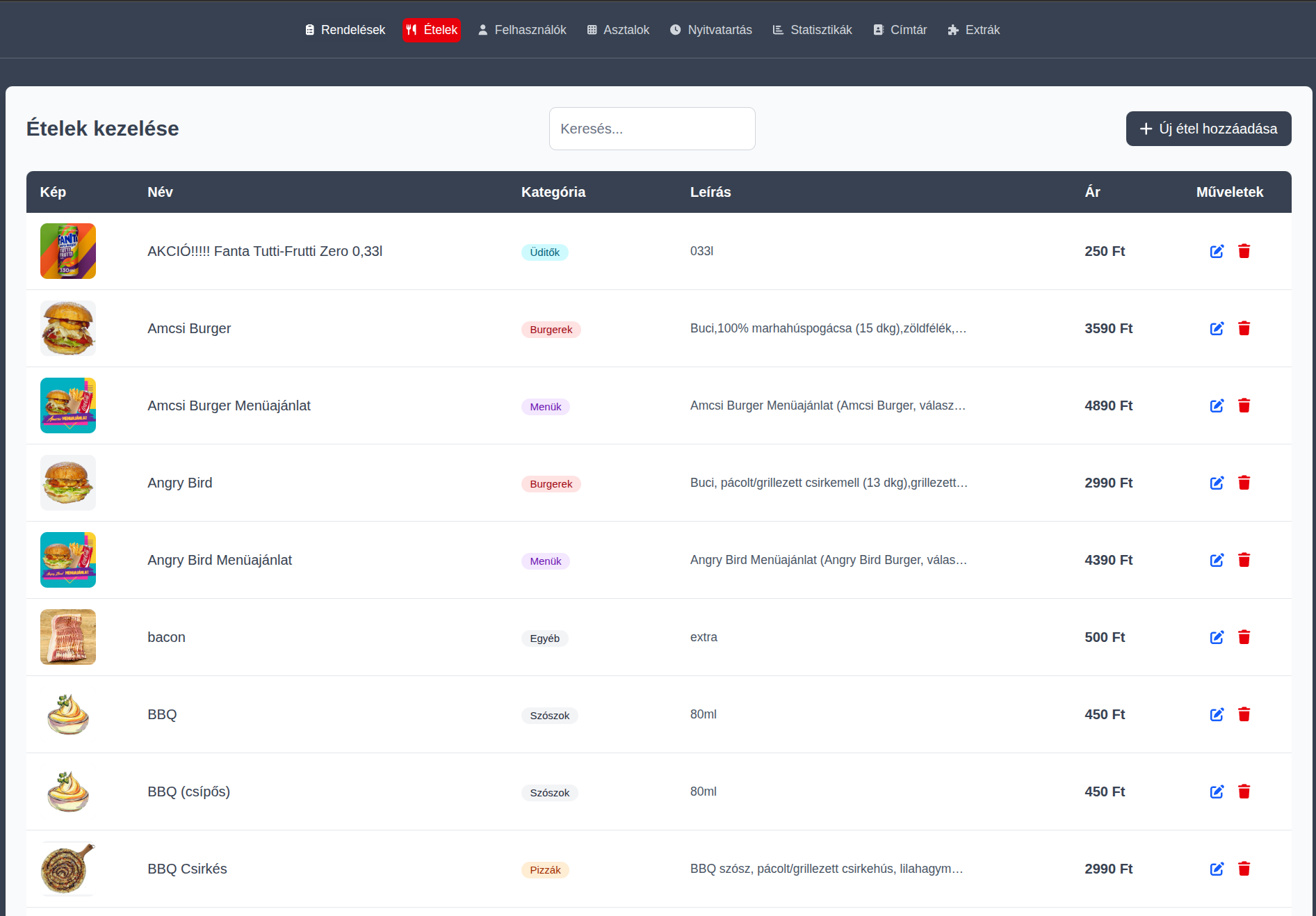Click the Burgerek tag on Amcsi Burger
1316x916 pixels.
click(x=551, y=330)
